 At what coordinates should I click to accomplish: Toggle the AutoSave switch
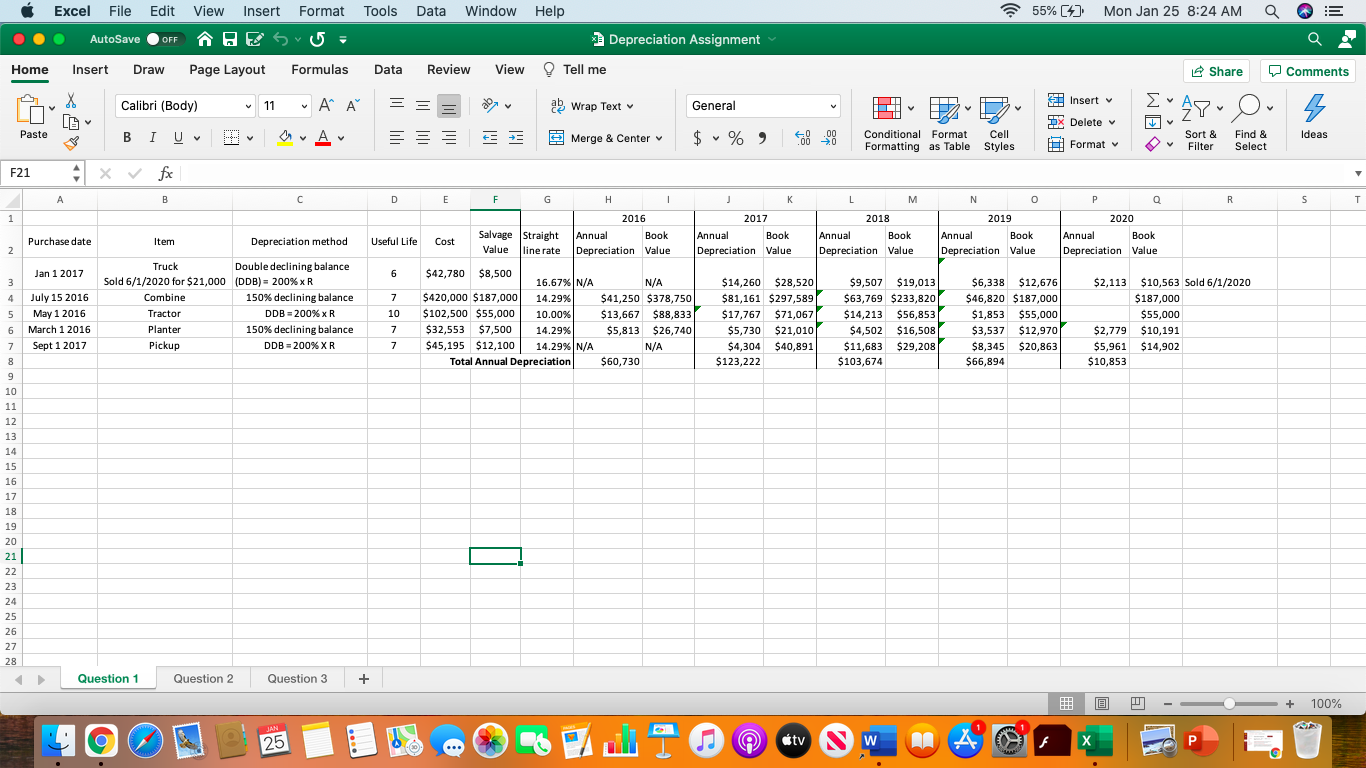tap(166, 39)
